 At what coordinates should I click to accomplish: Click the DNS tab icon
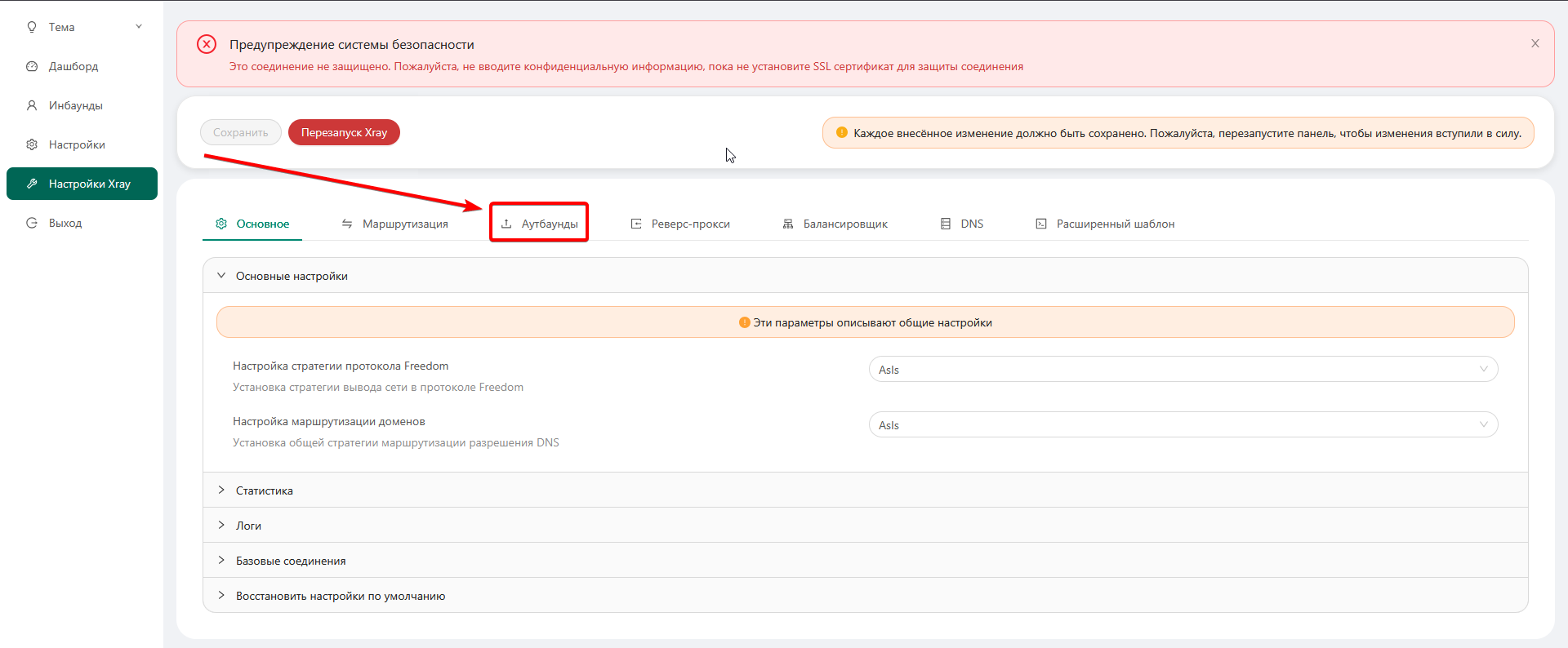point(946,224)
